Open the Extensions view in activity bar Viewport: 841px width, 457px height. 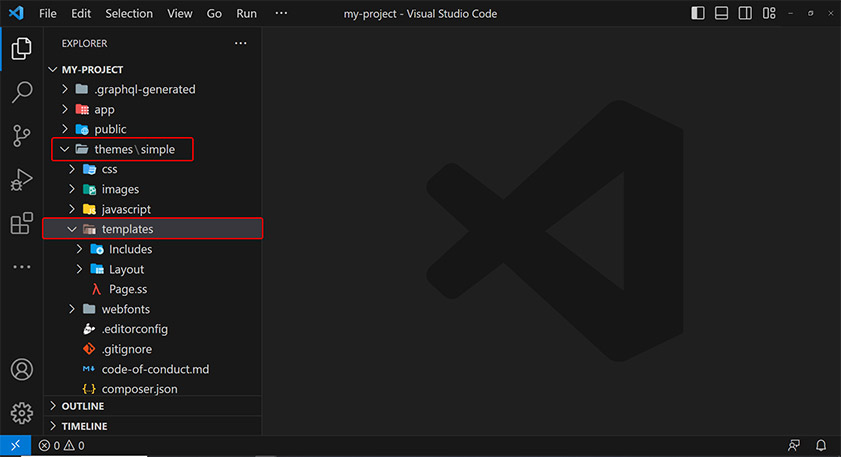(21, 223)
